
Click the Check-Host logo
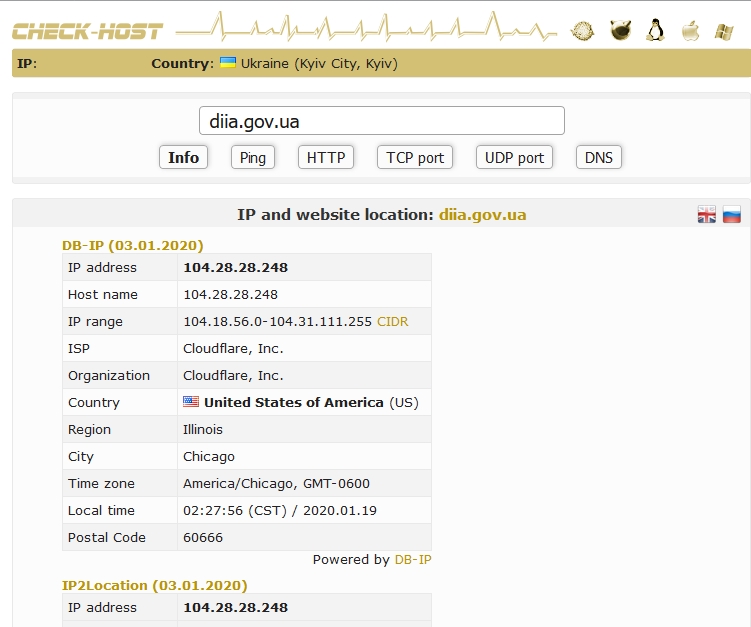coord(88,31)
